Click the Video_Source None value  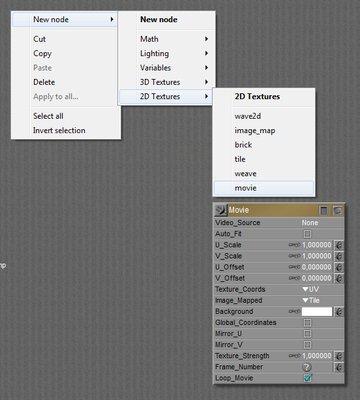coord(310,223)
